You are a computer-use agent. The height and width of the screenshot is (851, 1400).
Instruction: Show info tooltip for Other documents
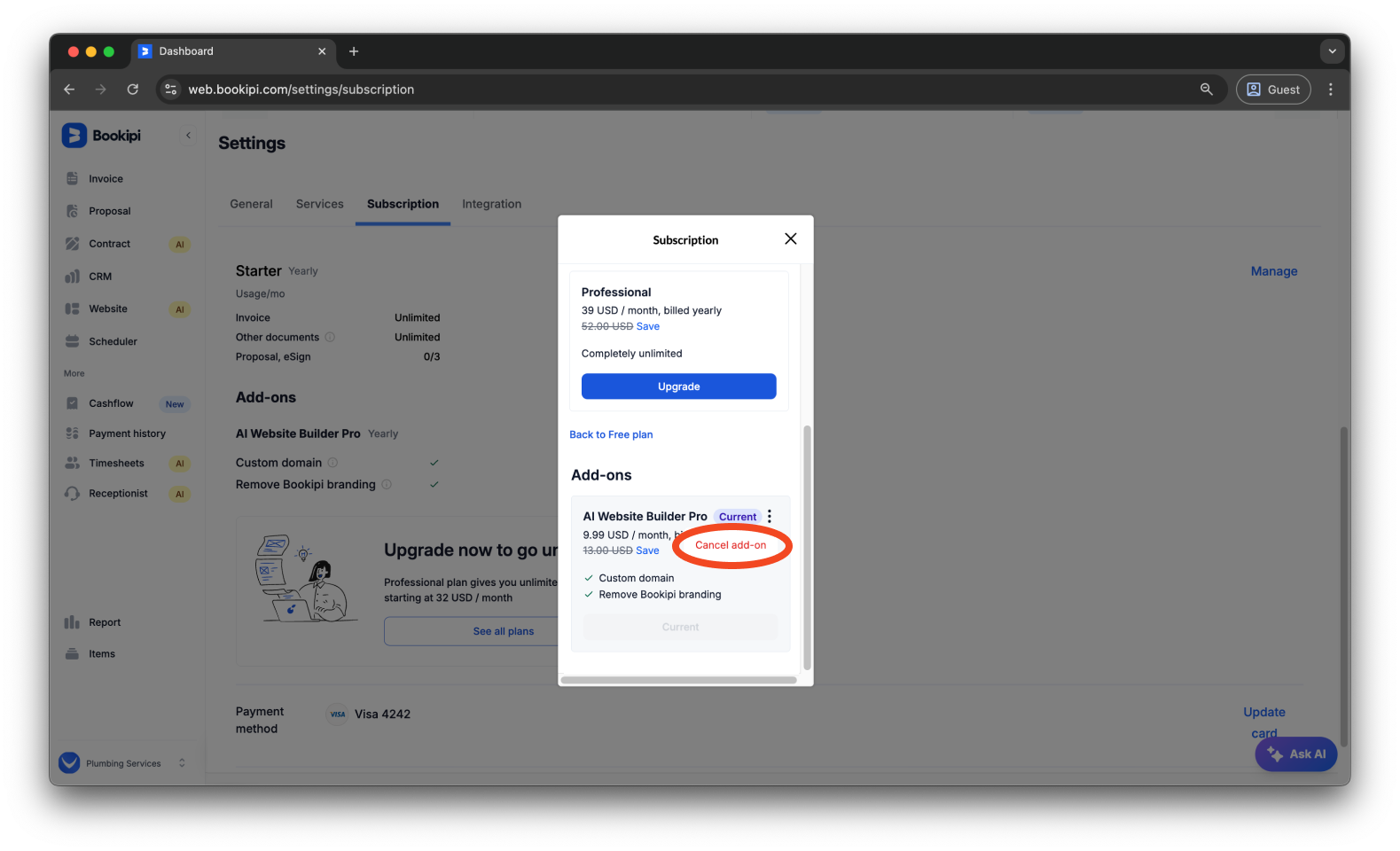click(330, 337)
